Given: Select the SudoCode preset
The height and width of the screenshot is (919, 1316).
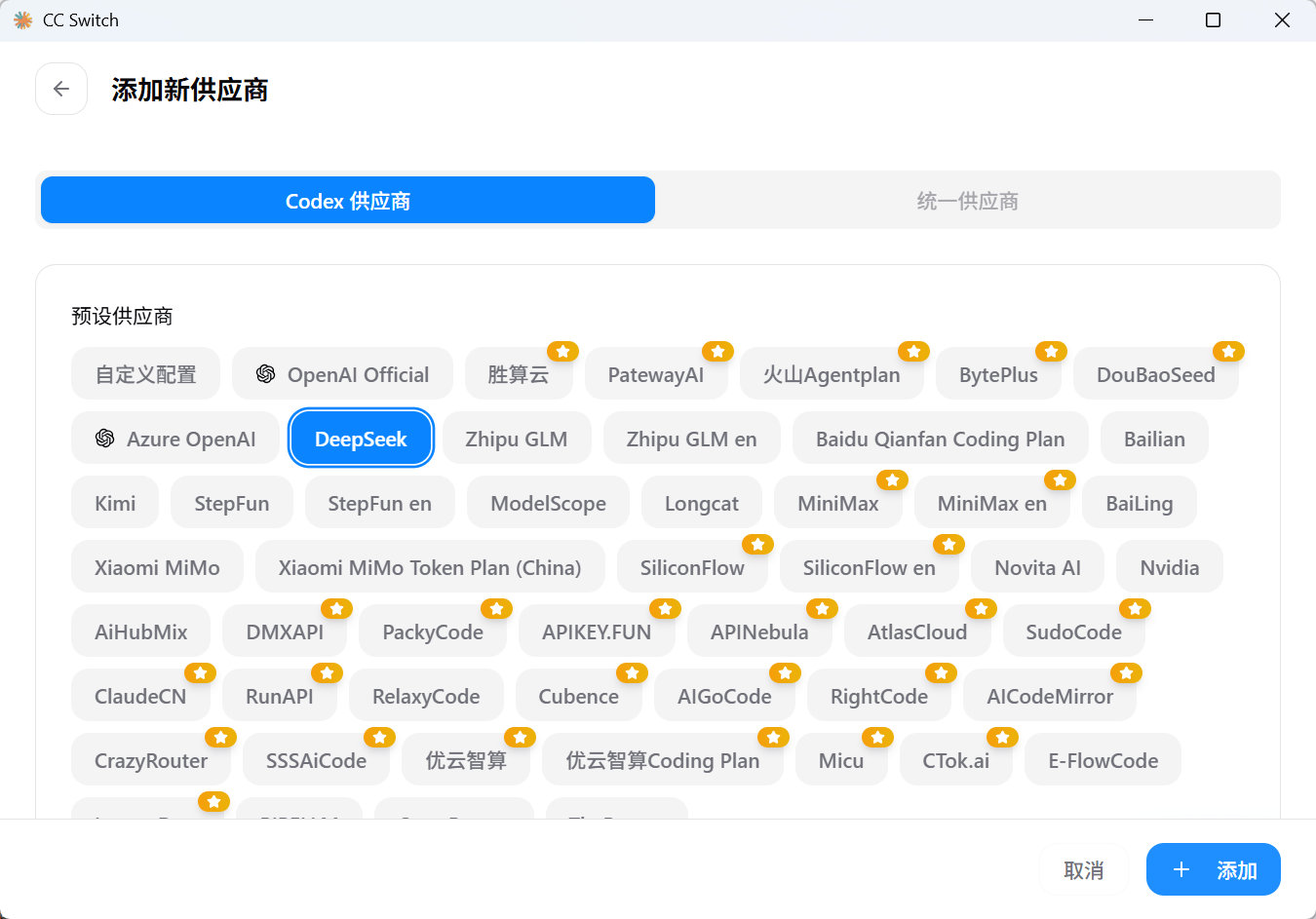Looking at the screenshot, I should [x=1074, y=632].
